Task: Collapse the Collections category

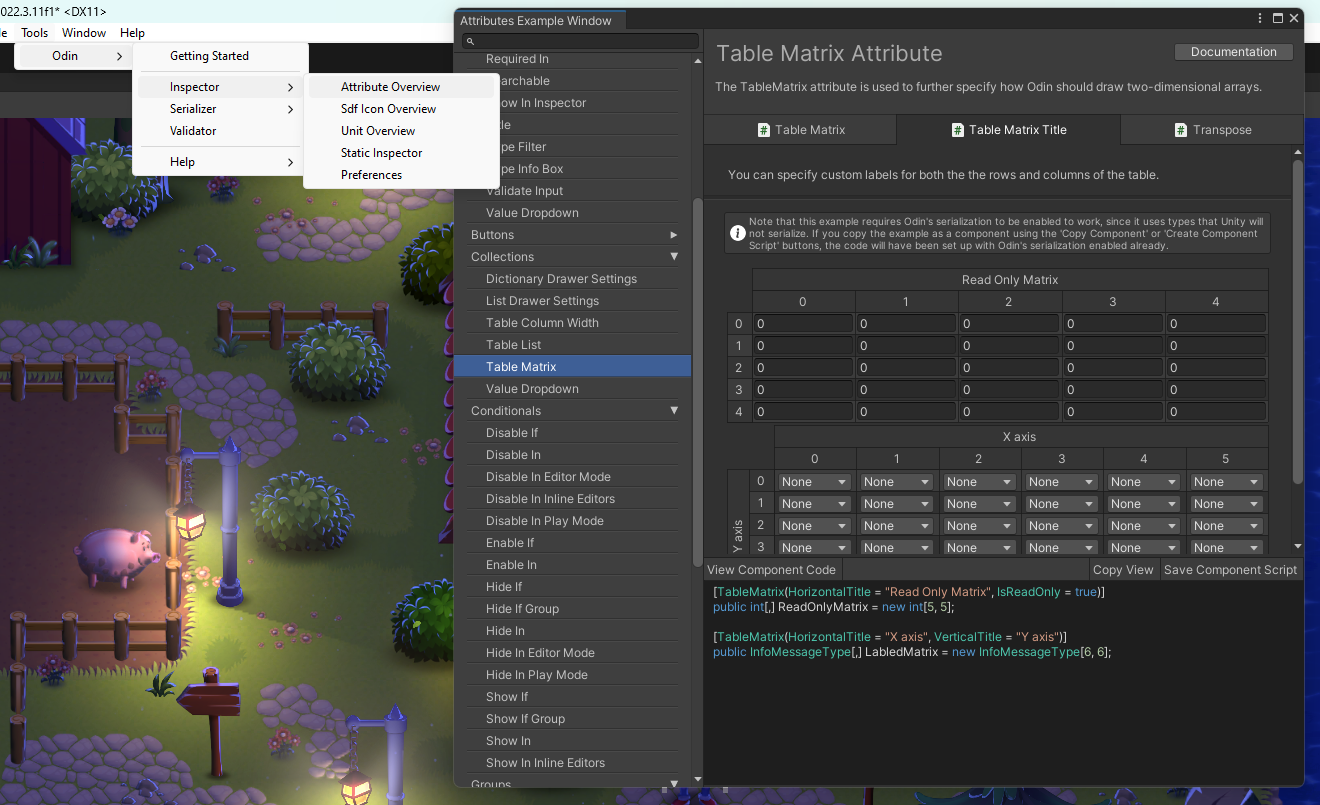Action: [674, 257]
